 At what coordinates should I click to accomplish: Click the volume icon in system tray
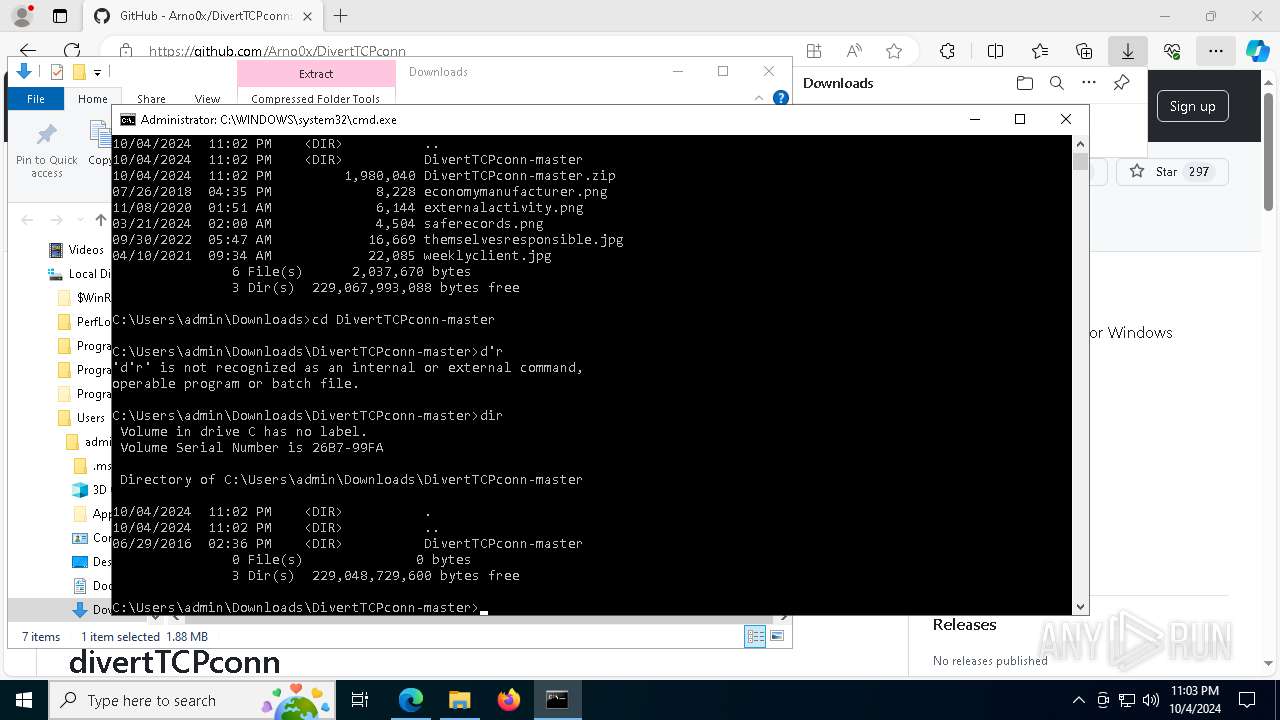[1151, 700]
